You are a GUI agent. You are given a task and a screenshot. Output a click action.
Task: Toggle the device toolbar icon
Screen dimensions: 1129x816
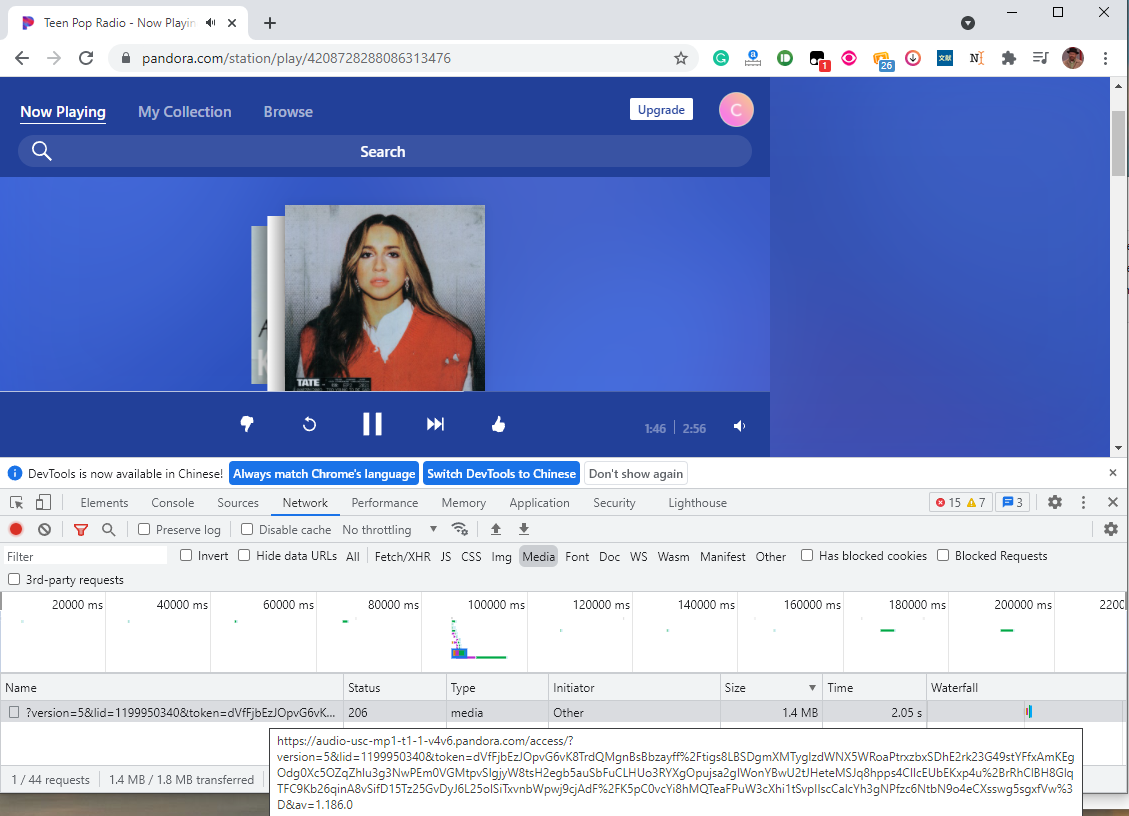pyautogui.click(x=43, y=502)
